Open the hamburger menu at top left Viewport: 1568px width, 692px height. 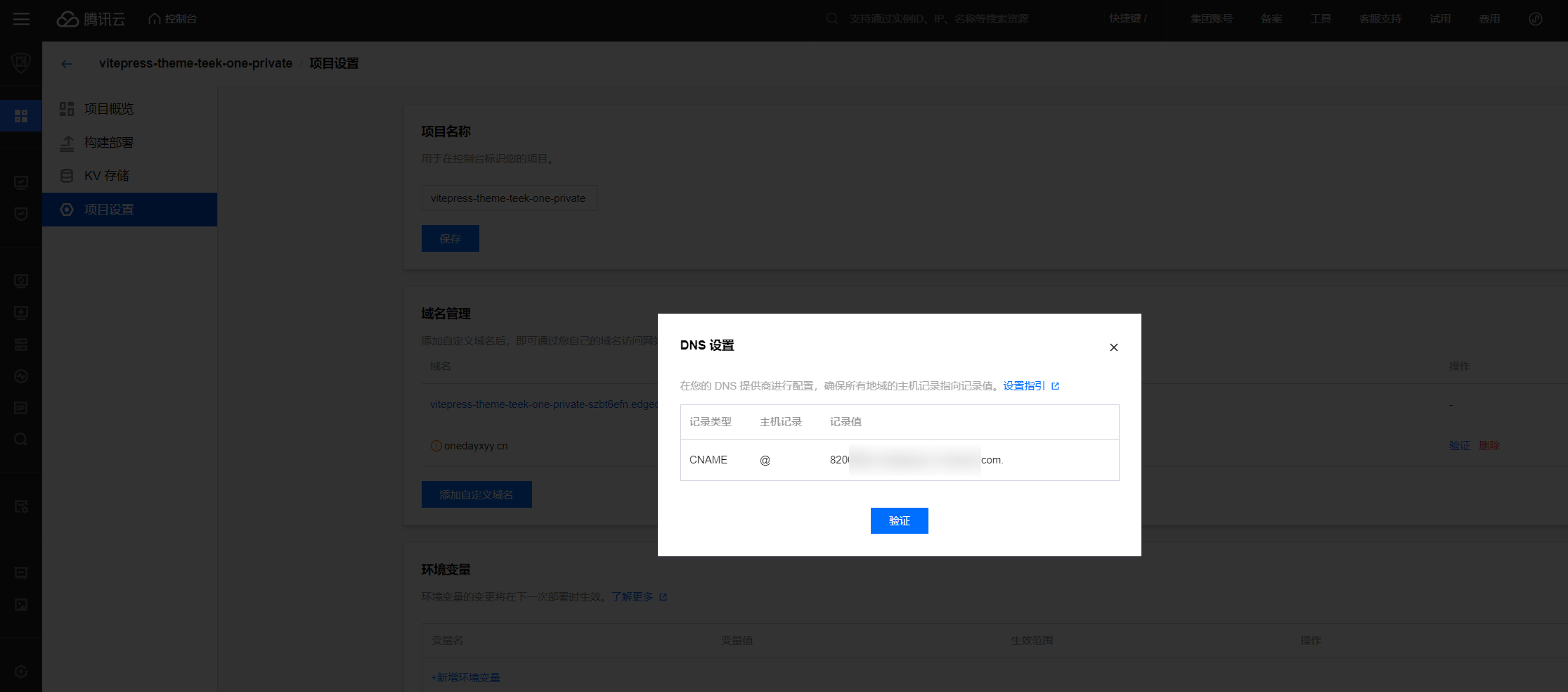(x=21, y=19)
